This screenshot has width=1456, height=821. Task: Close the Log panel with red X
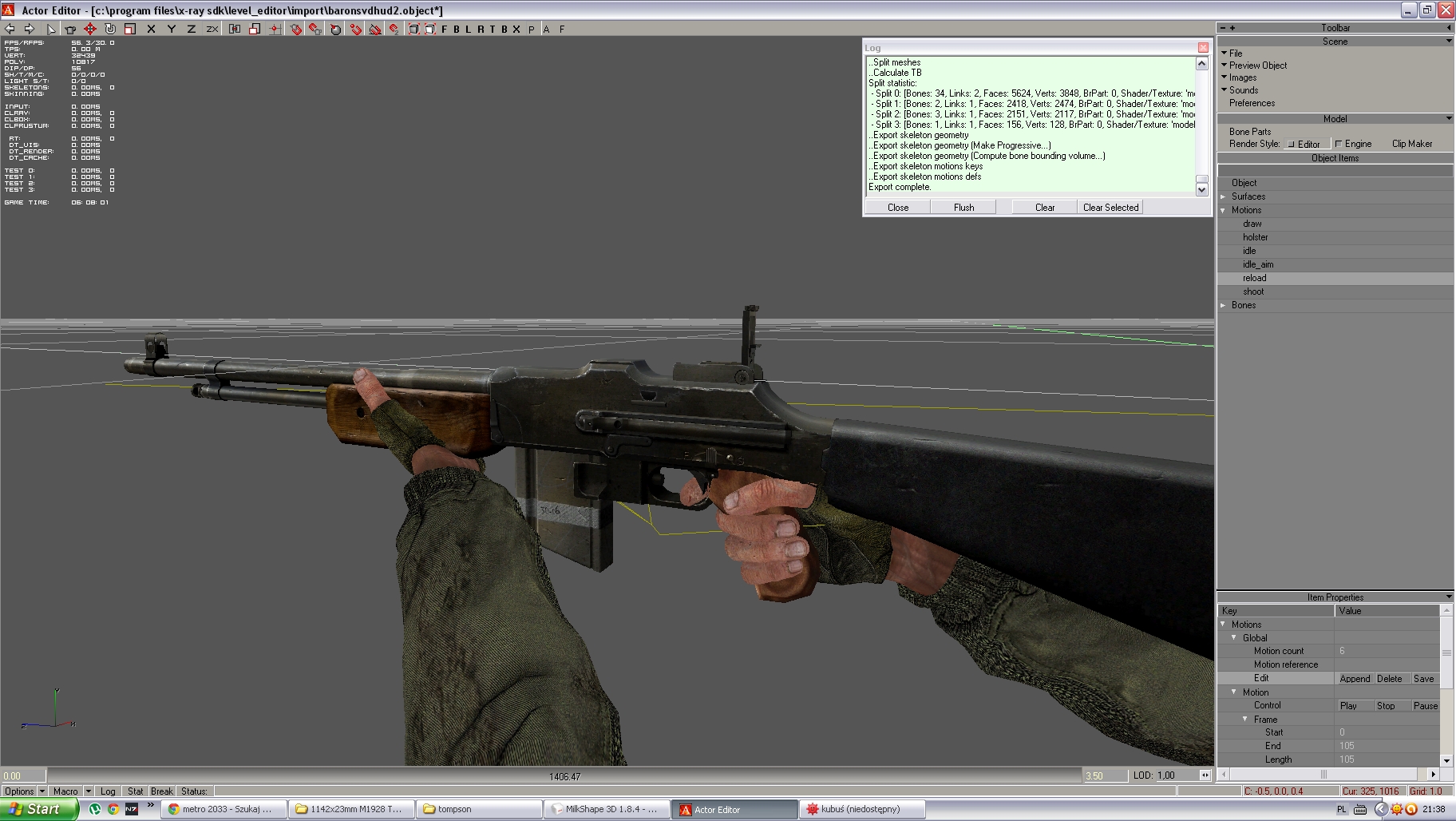tap(1203, 47)
